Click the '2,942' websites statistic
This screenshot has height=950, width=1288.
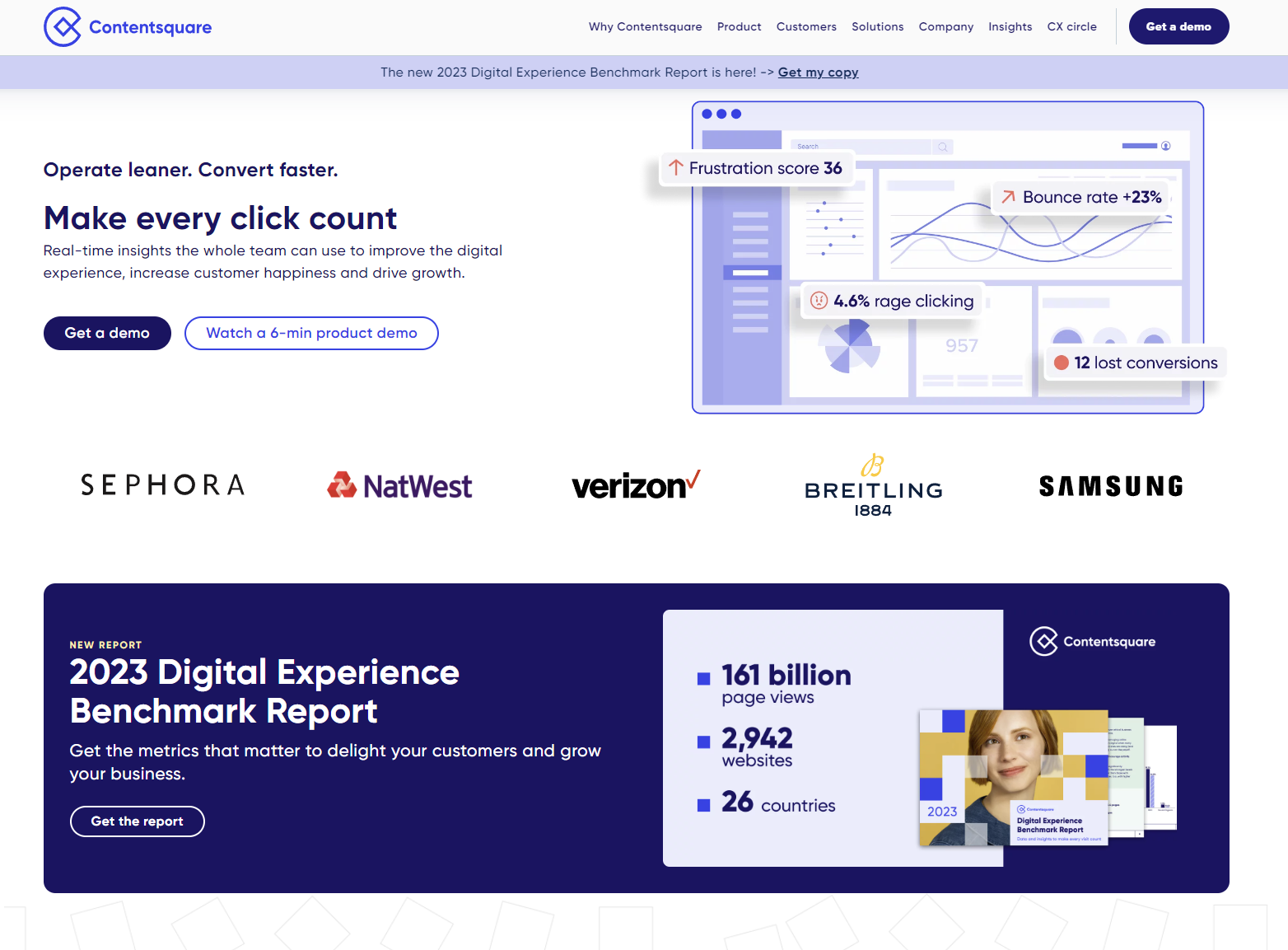pos(757,738)
